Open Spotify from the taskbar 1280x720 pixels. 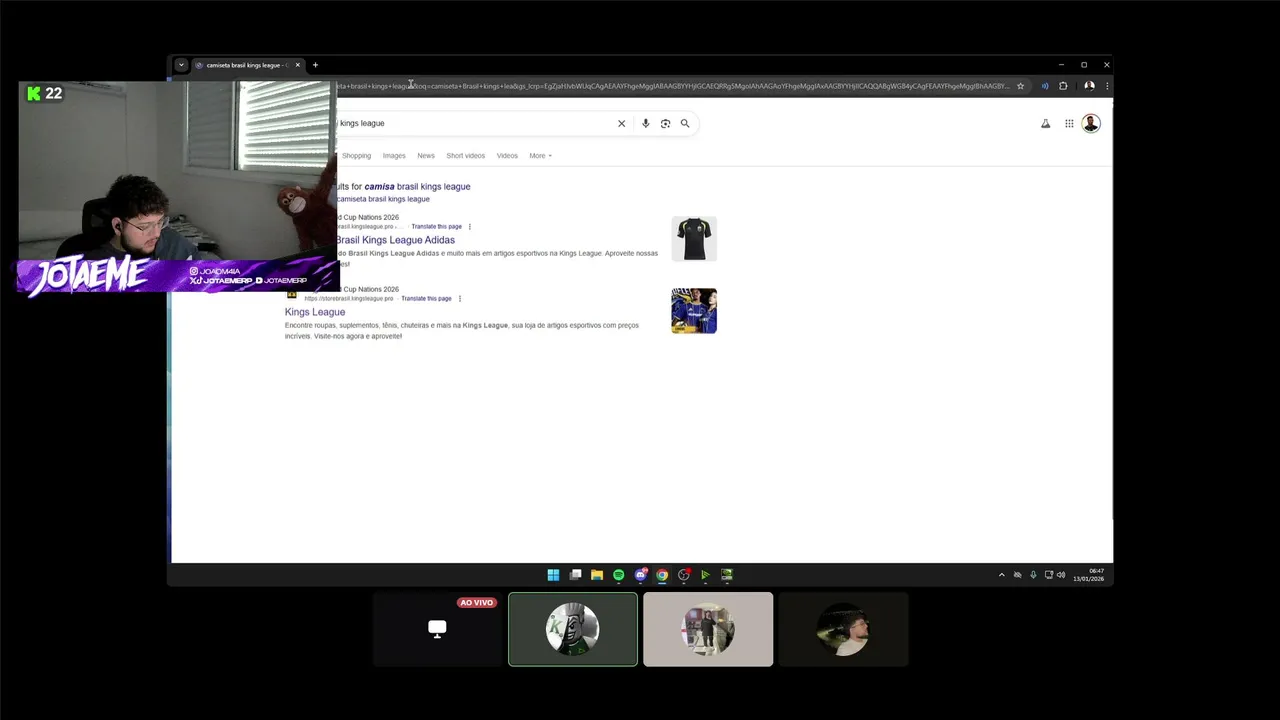[x=618, y=575]
